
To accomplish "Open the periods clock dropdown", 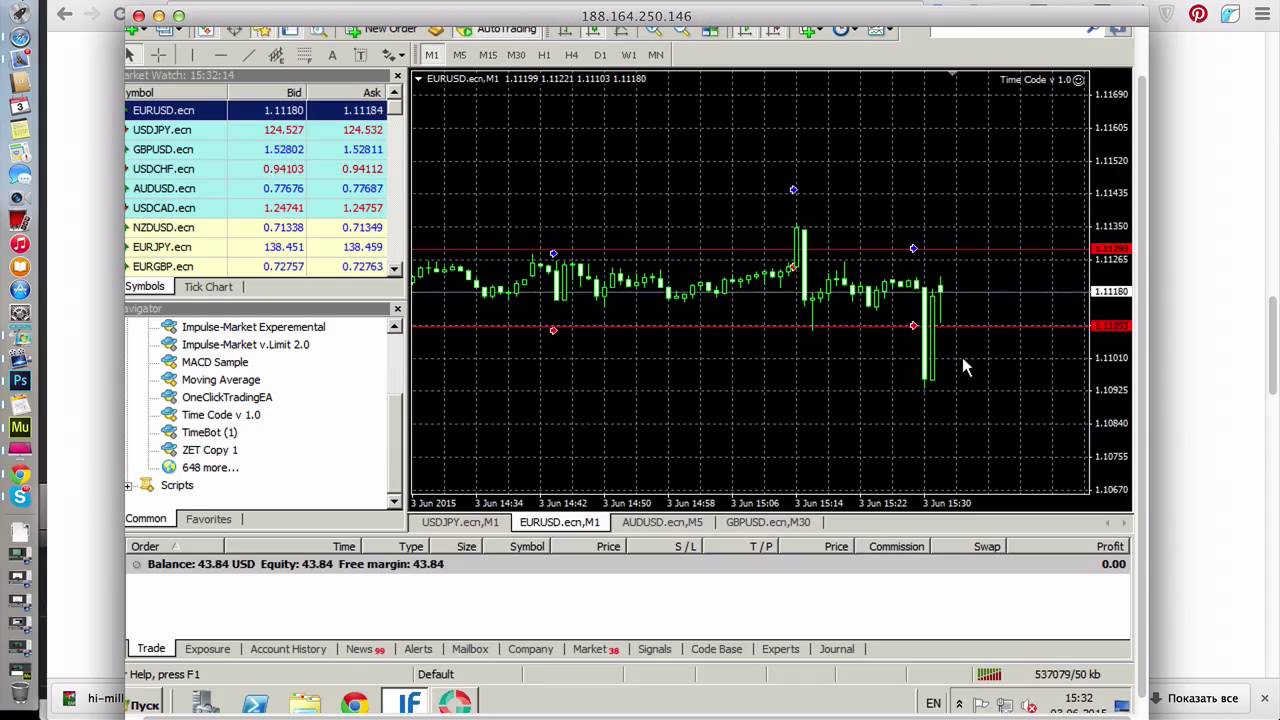I will (x=846, y=30).
